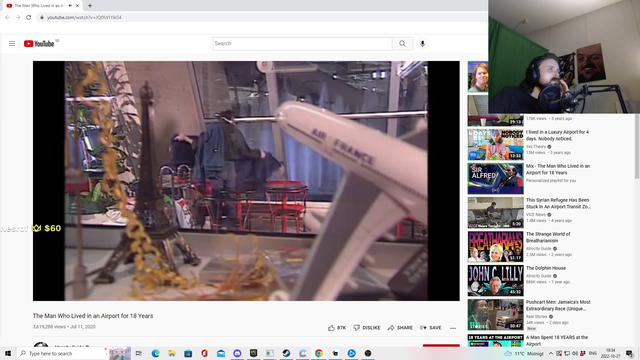Switch the ENG input language indicator
The image size is (640, 360).
coord(593,353)
